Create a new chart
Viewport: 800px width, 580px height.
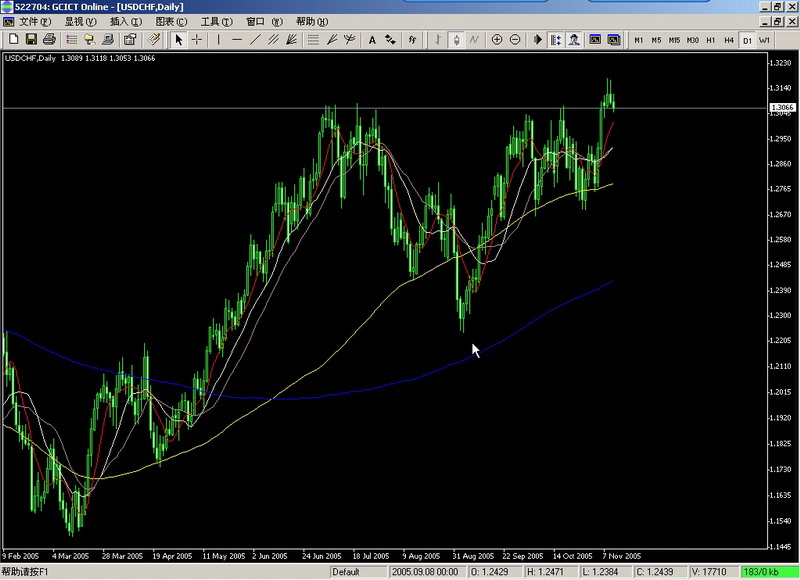[13, 39]
